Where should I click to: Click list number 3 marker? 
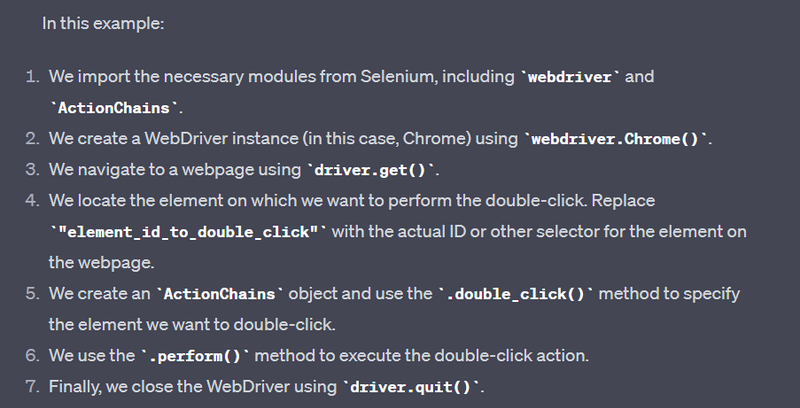pos(32,169)
